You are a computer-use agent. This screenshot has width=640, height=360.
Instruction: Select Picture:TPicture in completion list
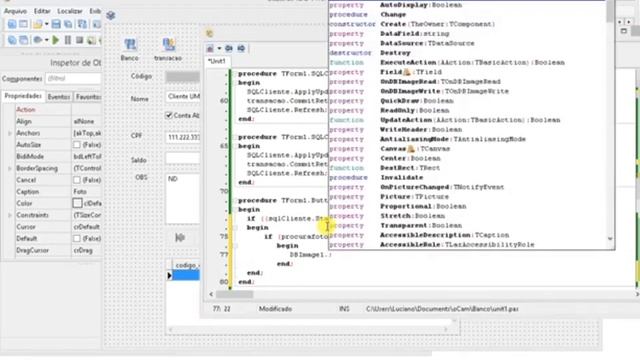(x=467, y=197)
